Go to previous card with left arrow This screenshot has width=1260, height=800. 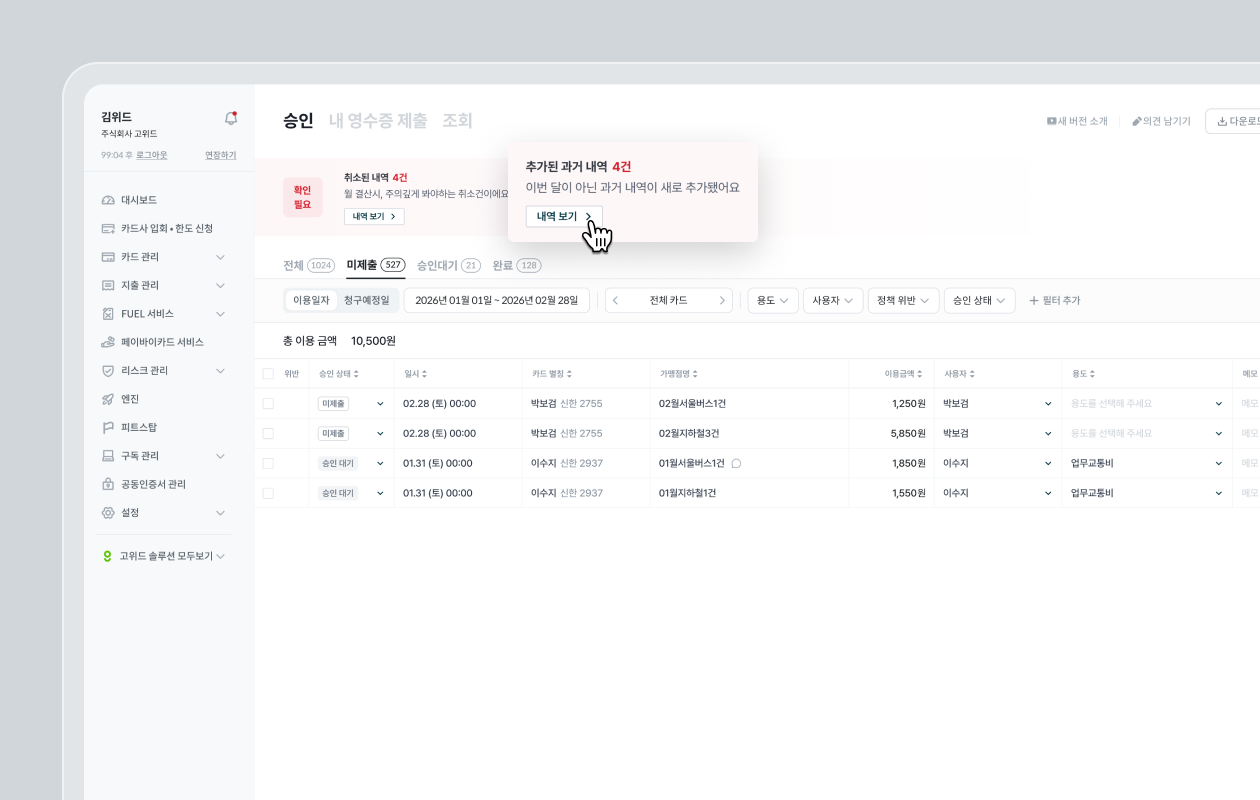615,300
